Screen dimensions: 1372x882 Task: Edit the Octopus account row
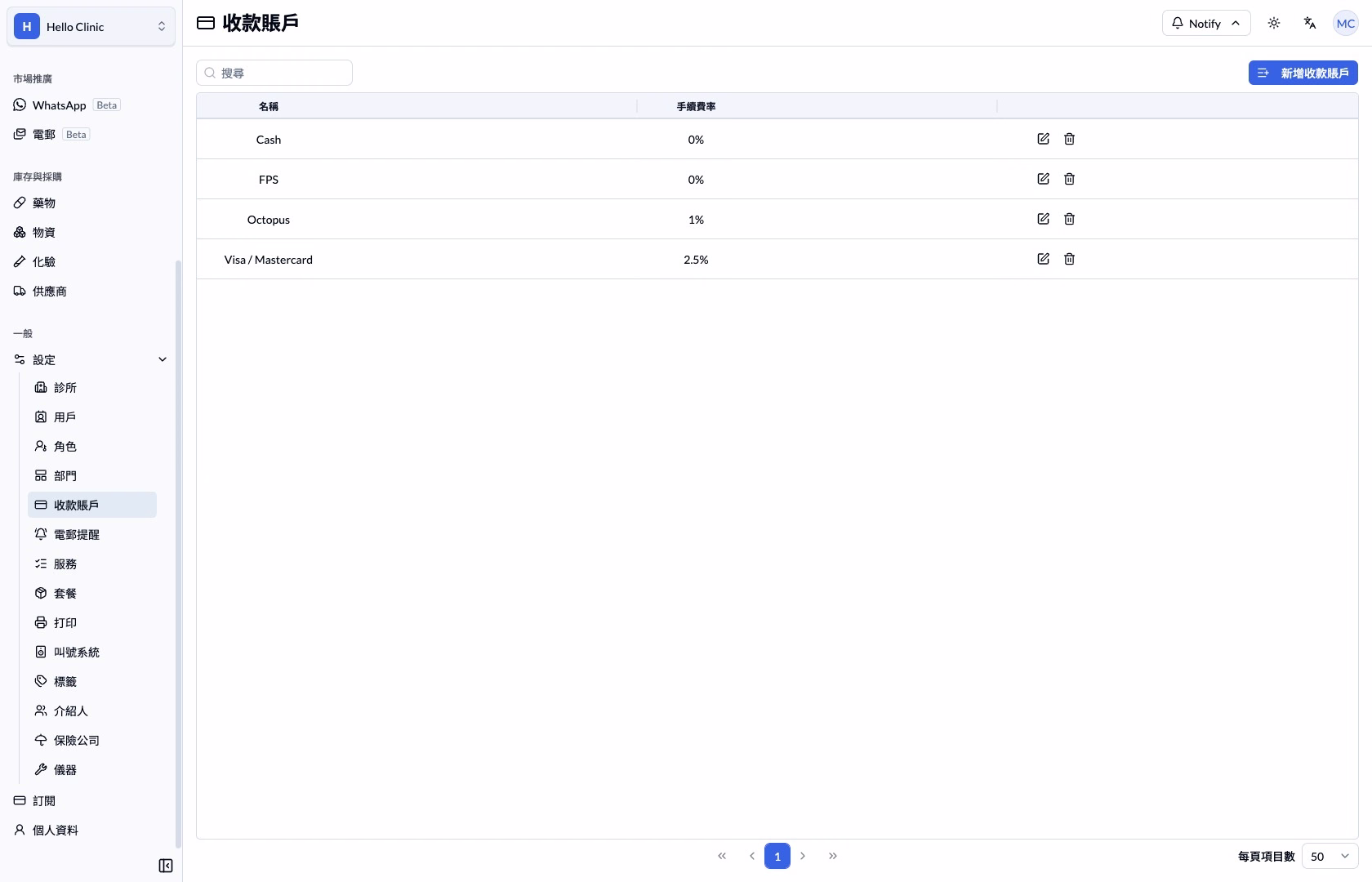(1043, 219)
